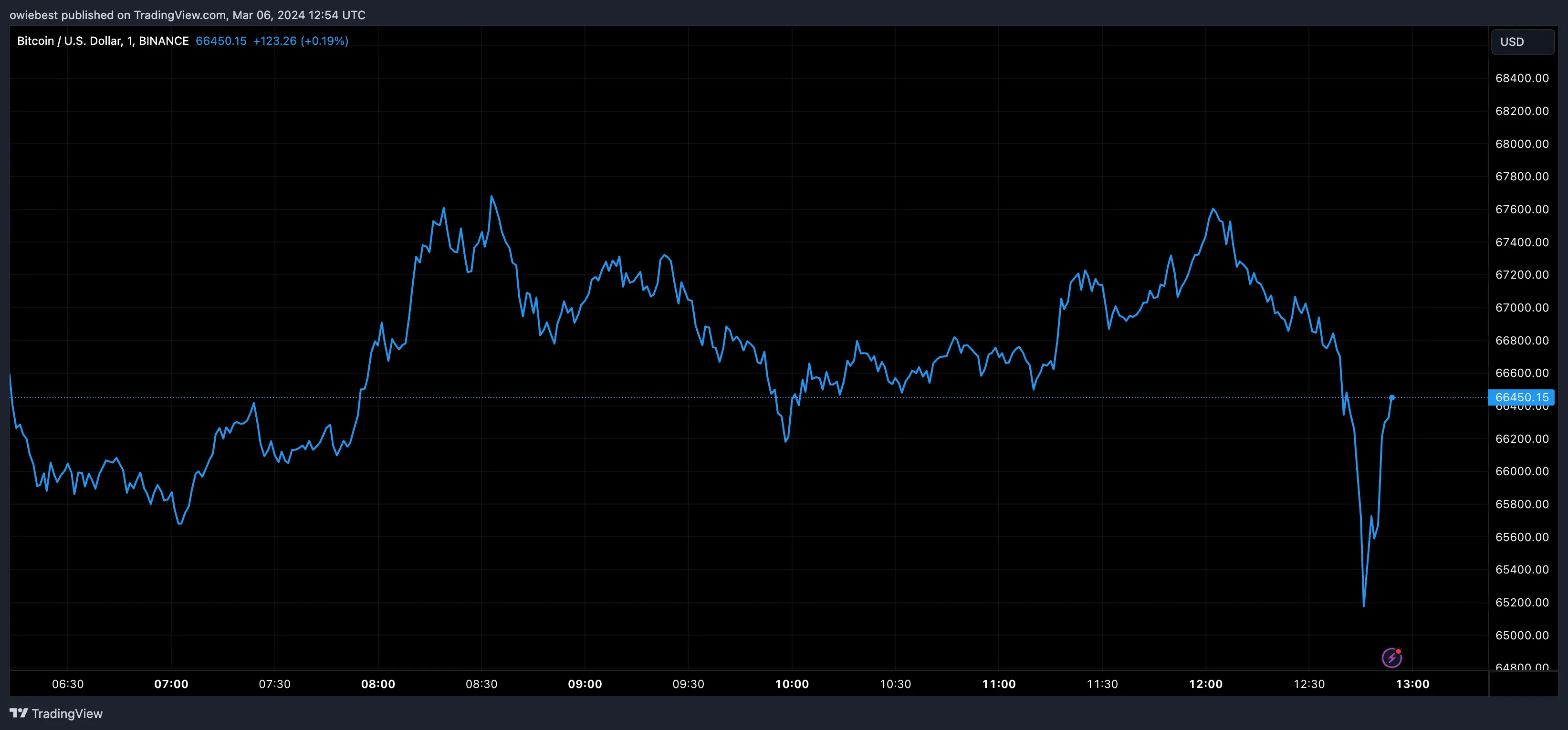Click the BINANCE exchange name in the legend
This screenshot has height=730, width=1568.
pos(163,41)
